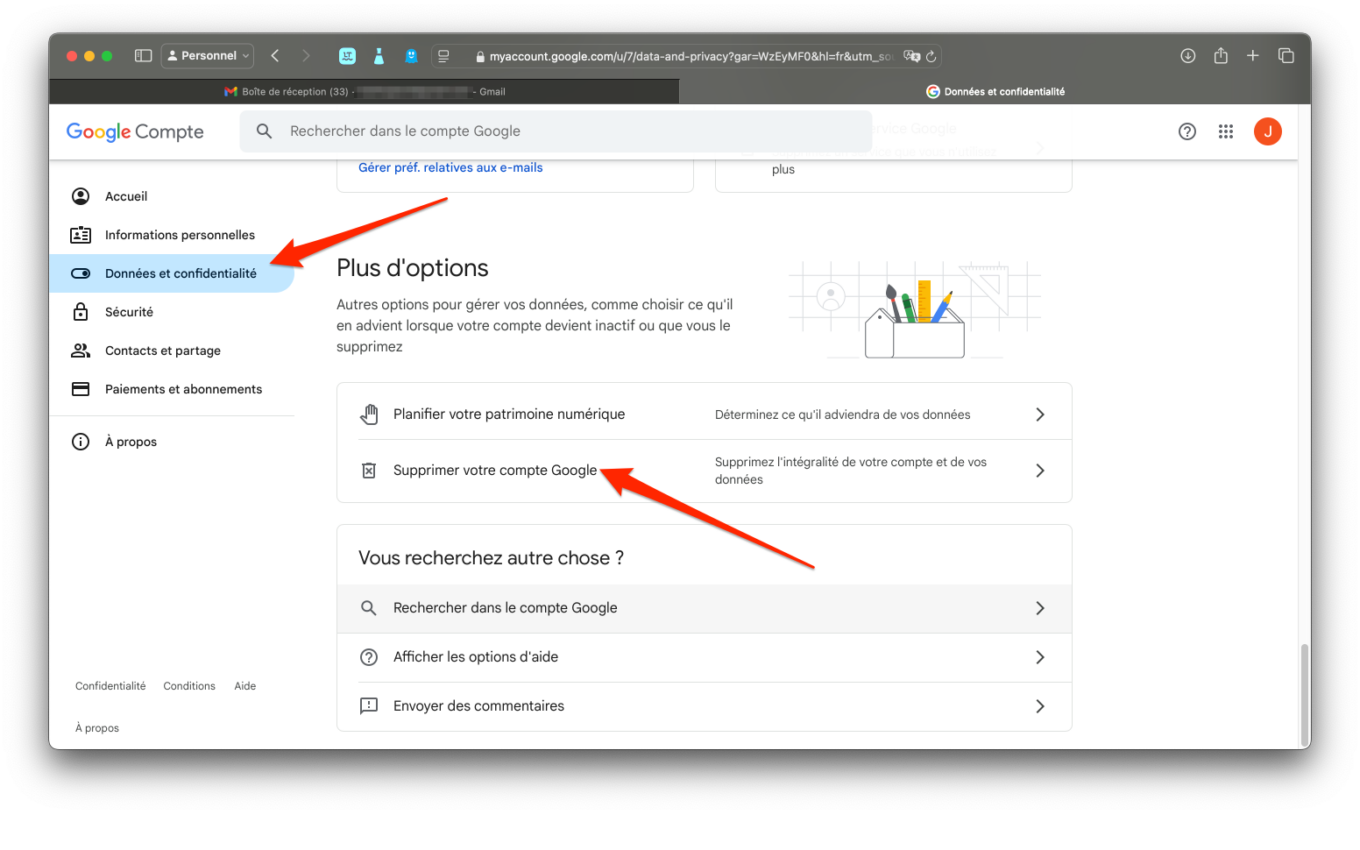Open the help question mark icon
The image size is (1360, 850).
tap(1187, 131)
